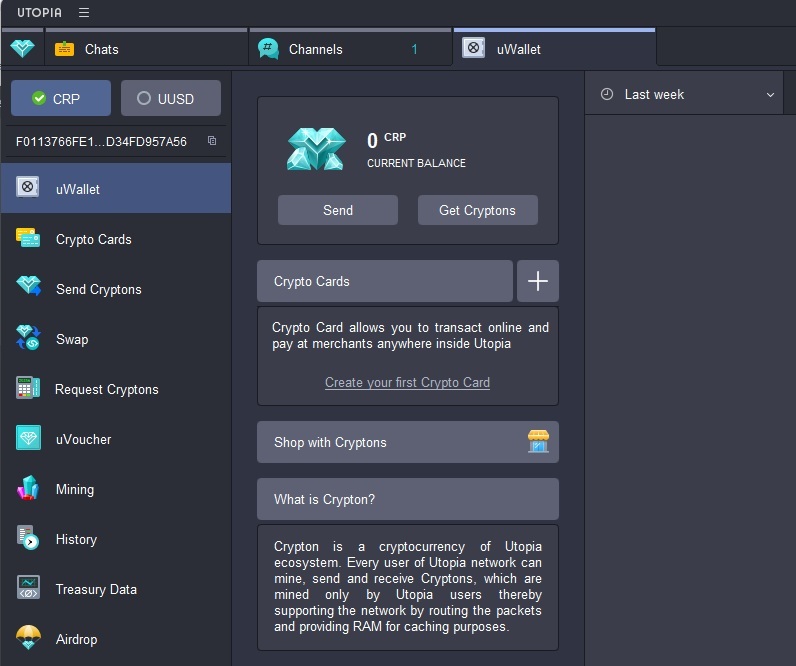The height and width of the screenshot is (666, 796).
Task: Click the diamond home tab icon
Action: tap(22, 49)
